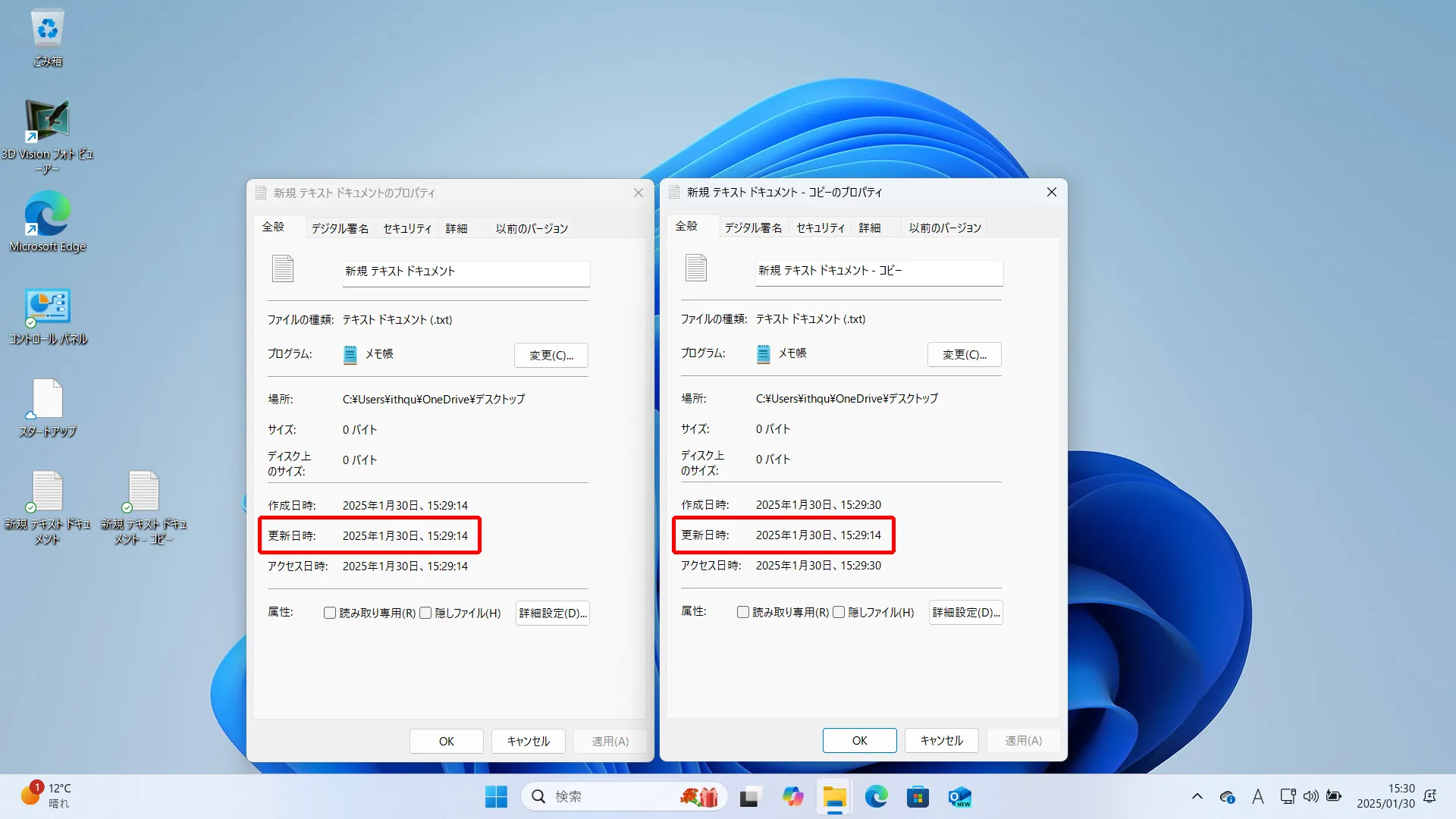This screenshot has height=819, width=1456.
Task: Open the weather widget showing 12°C
Action: click(x=45, y=795)
